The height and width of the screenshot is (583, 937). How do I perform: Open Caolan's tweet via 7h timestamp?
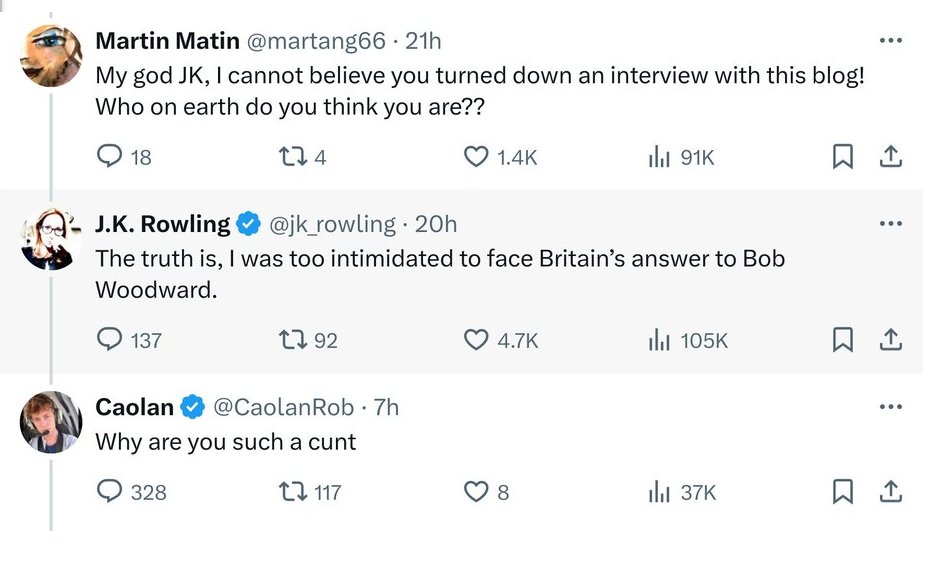click(x=385, y=407)
